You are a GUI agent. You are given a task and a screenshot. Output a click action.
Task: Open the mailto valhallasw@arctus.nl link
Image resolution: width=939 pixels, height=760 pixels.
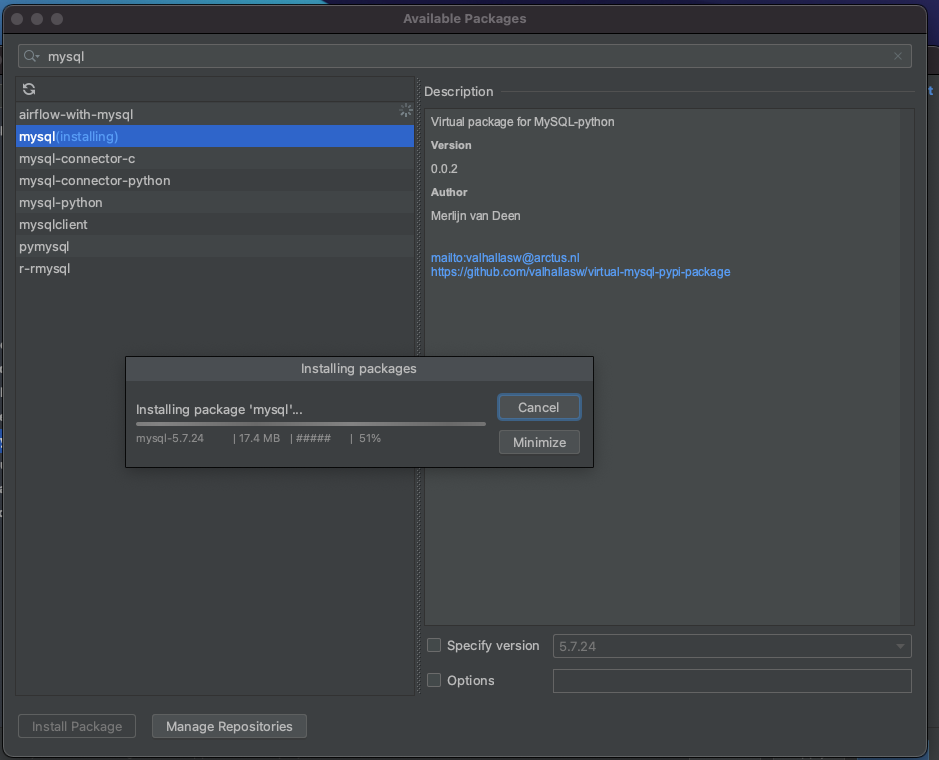[x=505, y=258]
